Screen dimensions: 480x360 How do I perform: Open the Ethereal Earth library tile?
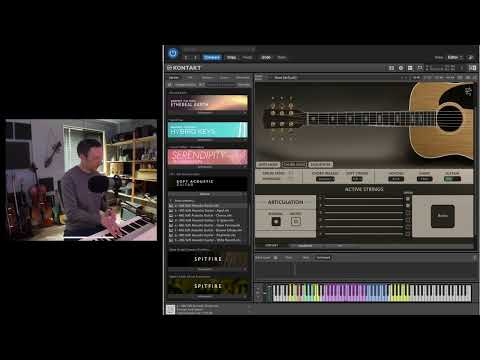click(x=208, y=103)
